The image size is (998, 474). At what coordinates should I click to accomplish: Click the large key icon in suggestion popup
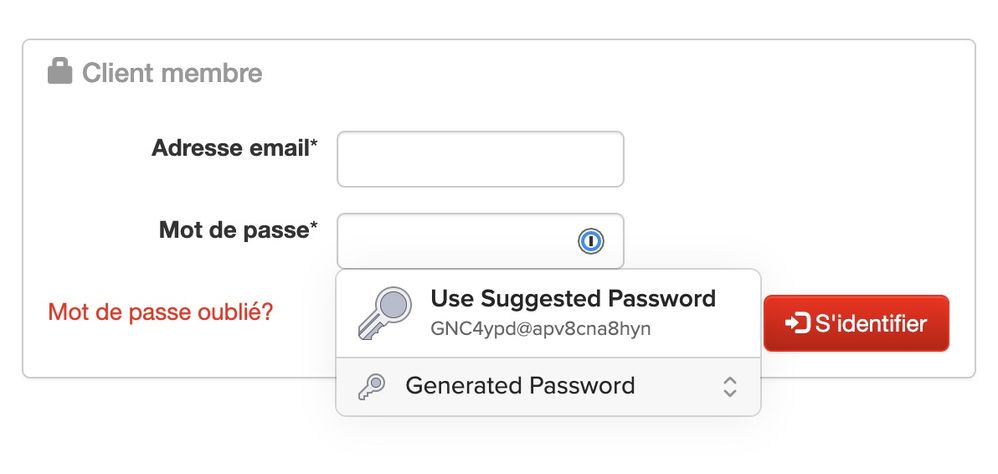pyautogui.click(x=384, y=313)
